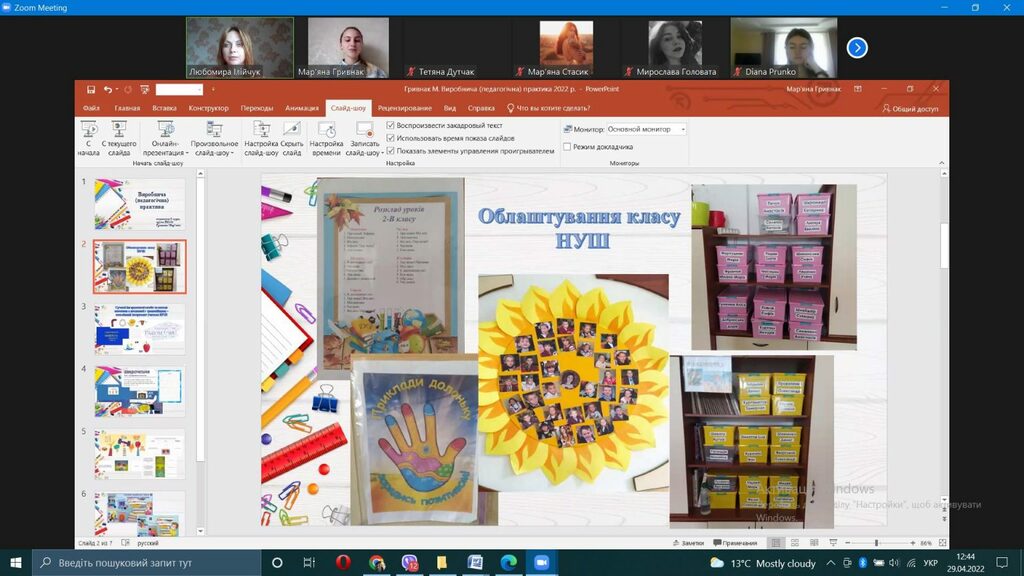Click the Общий доступ share button

click(910, 108)
